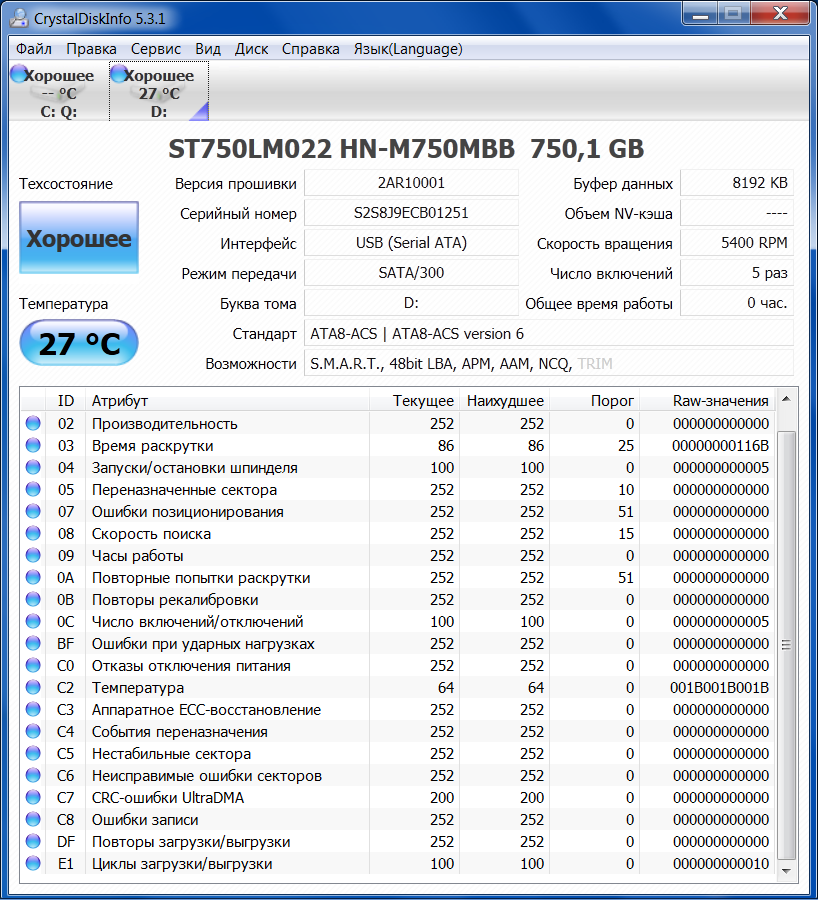Click status orb for Reallocated sectors (05)
Viewport: 818px width, 900px height.
click(x=33, y=490)
